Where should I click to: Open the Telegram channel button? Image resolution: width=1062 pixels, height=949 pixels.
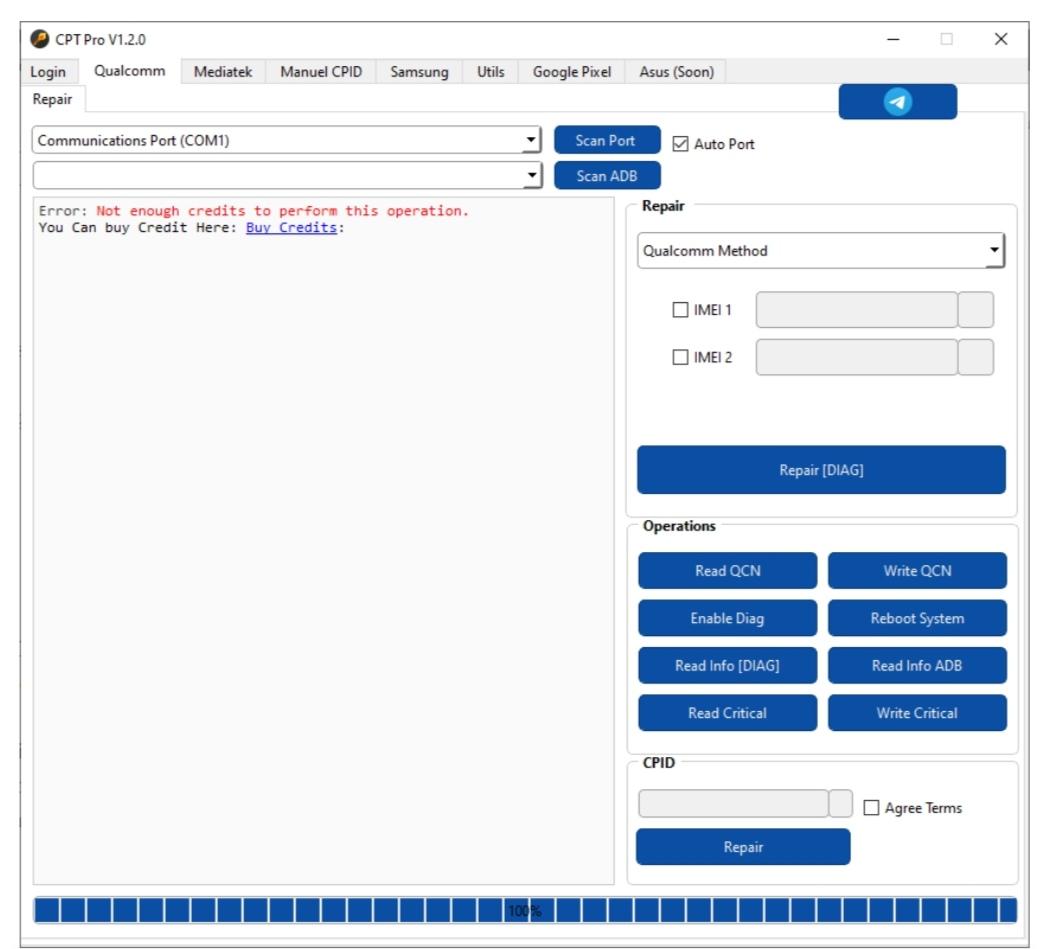897,102
